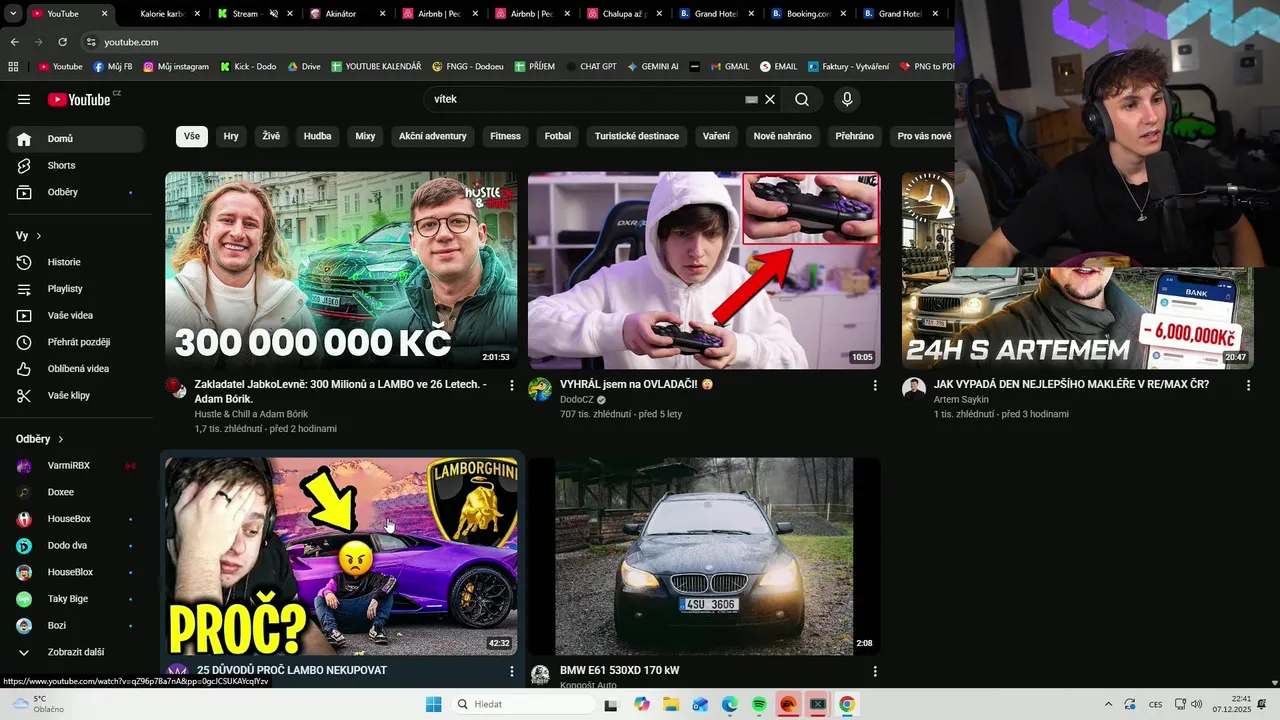Open the Kick - Dodo bookmark
This screenshot has height=720, width=1280.
pos(248,66)
